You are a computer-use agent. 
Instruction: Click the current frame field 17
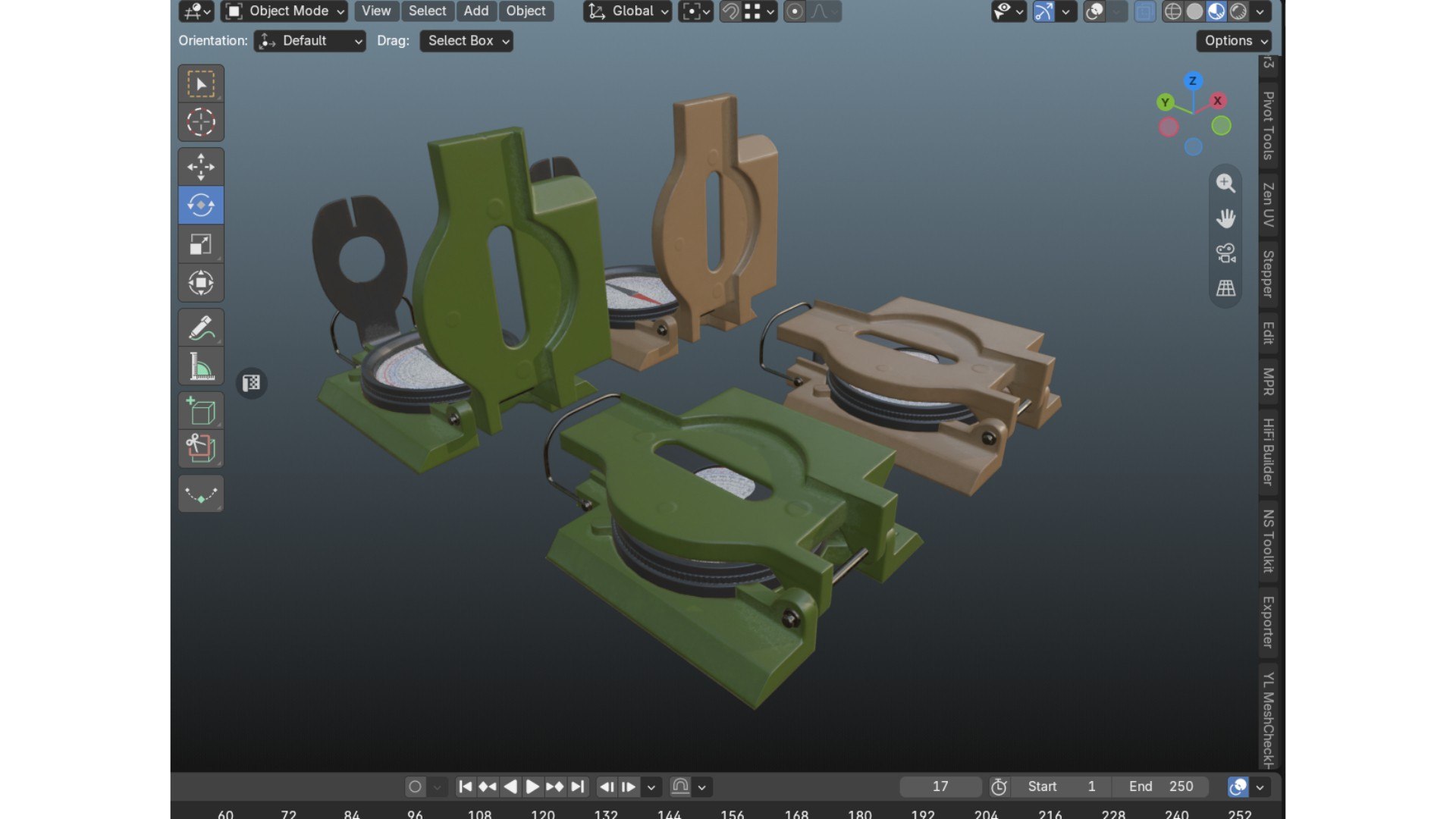click(x=940, y=786)
